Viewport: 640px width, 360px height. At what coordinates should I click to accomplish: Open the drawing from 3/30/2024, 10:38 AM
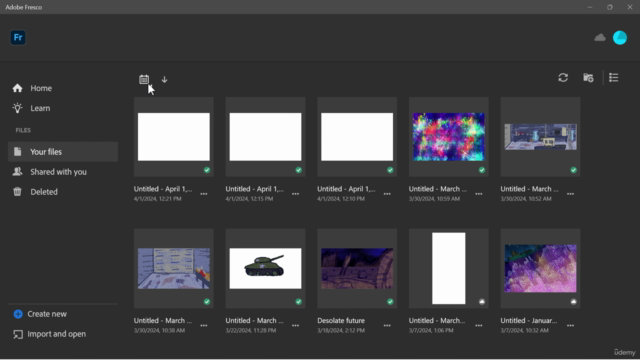174,268
